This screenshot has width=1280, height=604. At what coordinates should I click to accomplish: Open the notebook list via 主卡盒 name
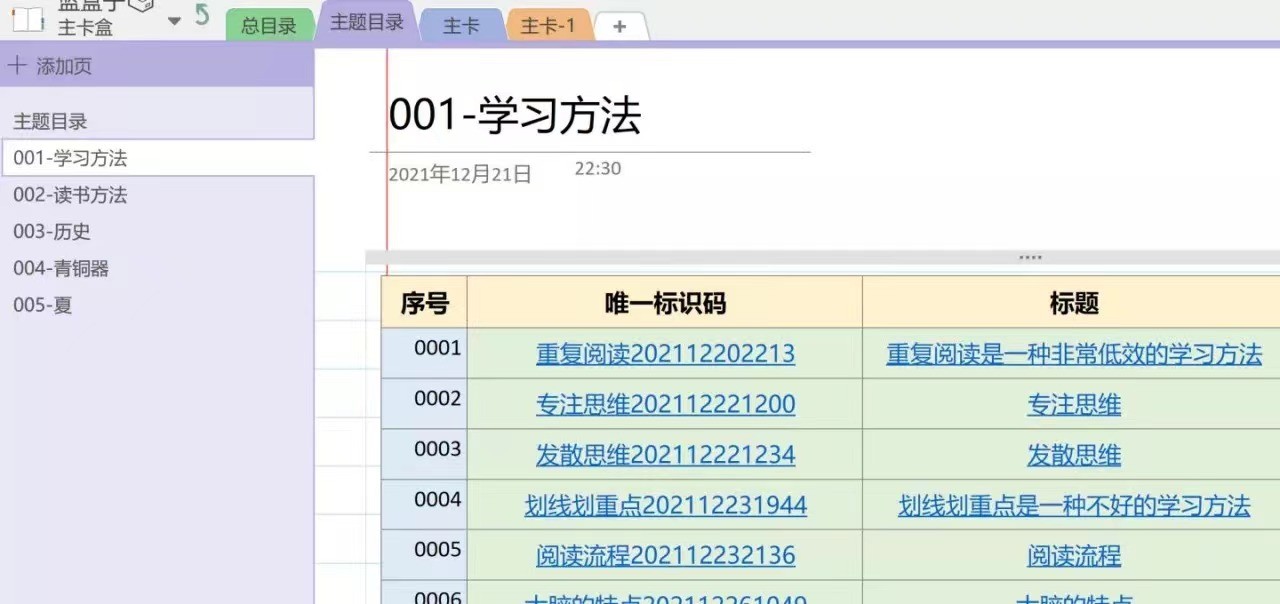pyautogui.click(x=85, y=27)
